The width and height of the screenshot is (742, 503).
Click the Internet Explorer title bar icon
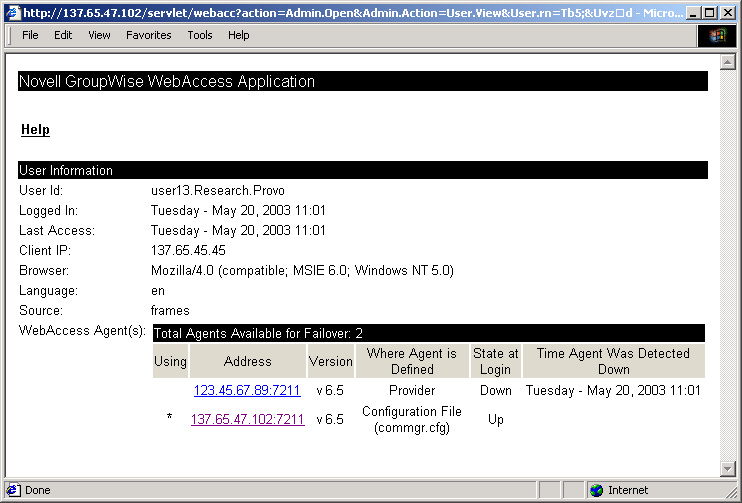pyautogui.click(x=12, y=13)
